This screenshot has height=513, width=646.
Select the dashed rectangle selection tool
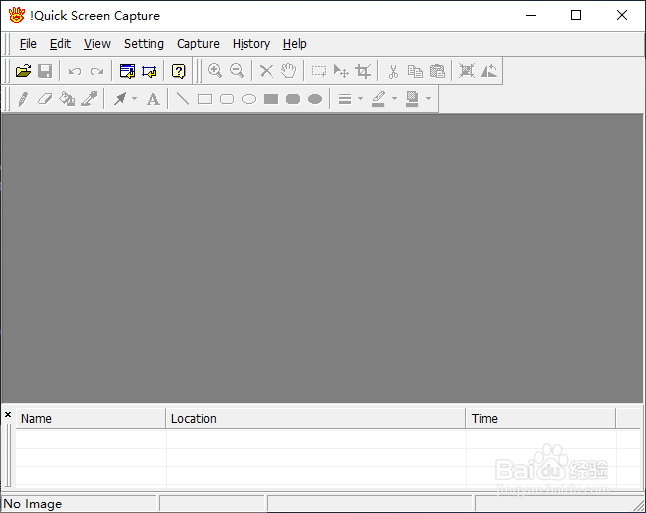318,71
